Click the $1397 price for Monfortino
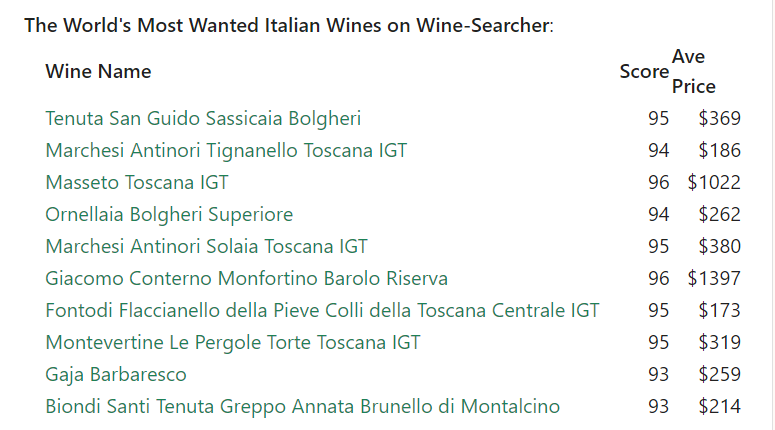This screenshot has width=775, height=430. (x=714, y=278)
